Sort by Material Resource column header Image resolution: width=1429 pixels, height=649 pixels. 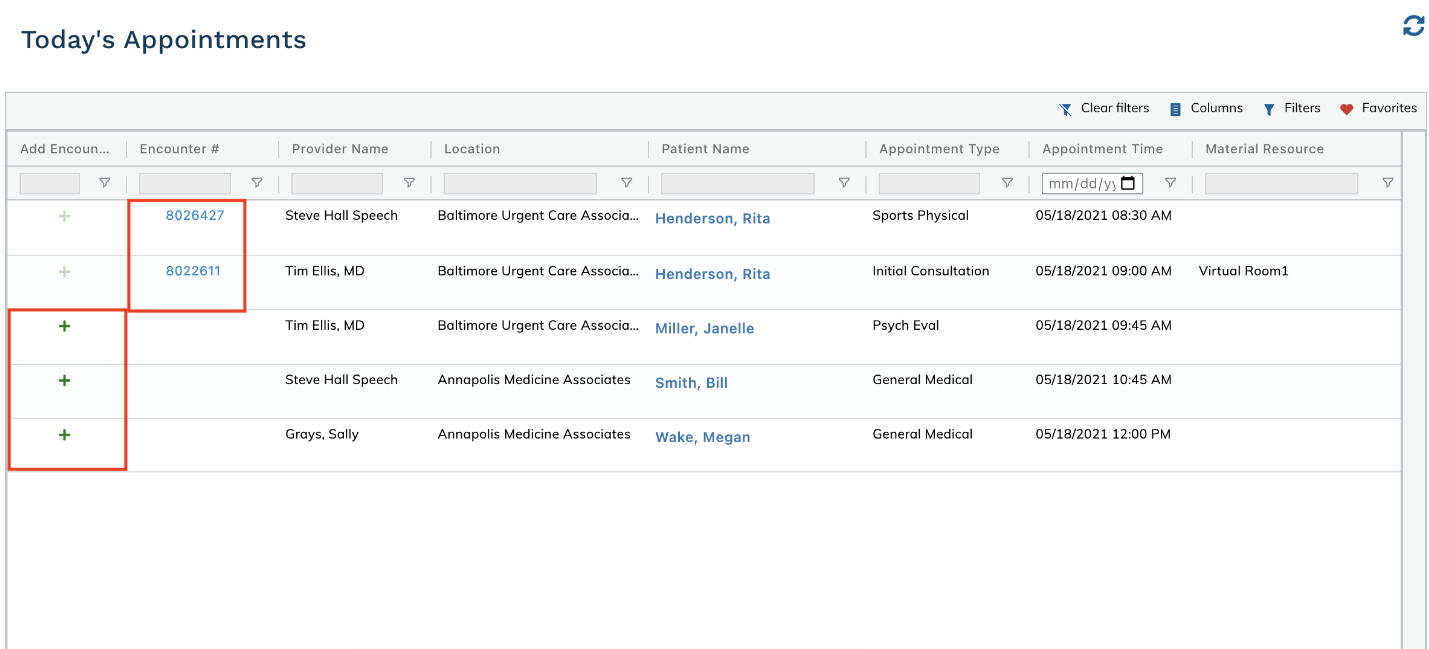point(1265,149)
